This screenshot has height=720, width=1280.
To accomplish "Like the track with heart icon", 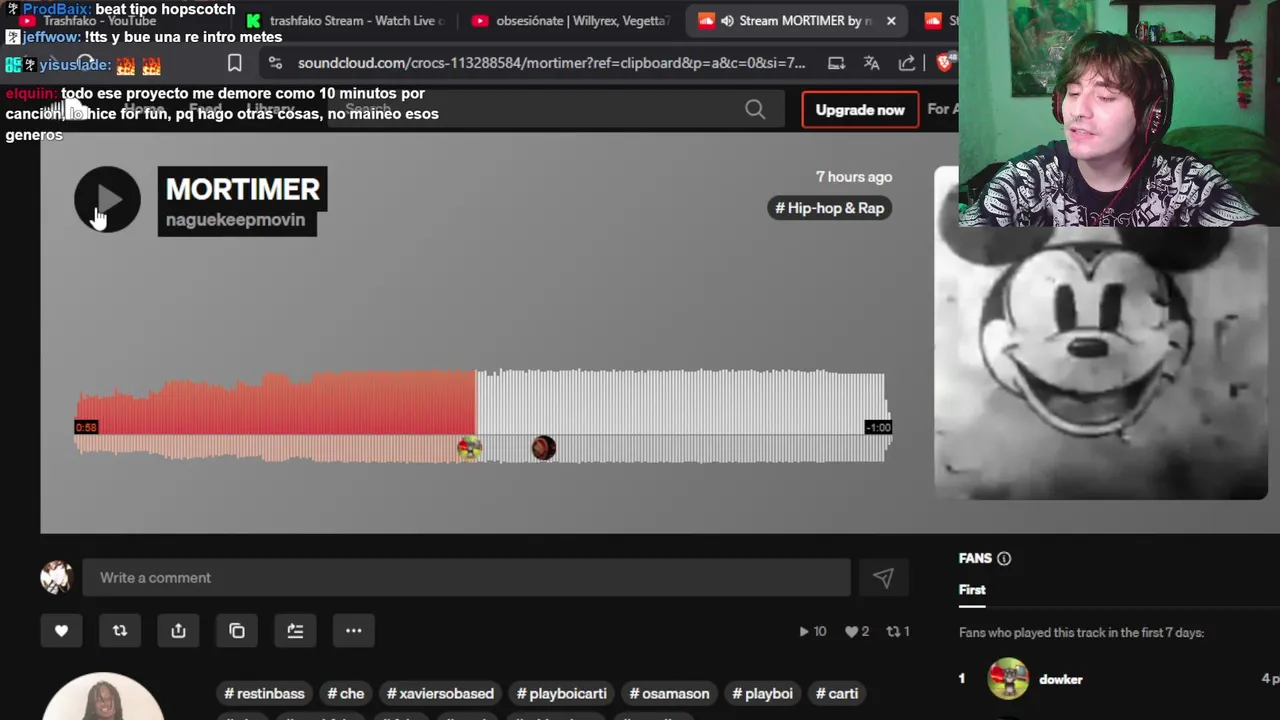I will click(61, 630).
